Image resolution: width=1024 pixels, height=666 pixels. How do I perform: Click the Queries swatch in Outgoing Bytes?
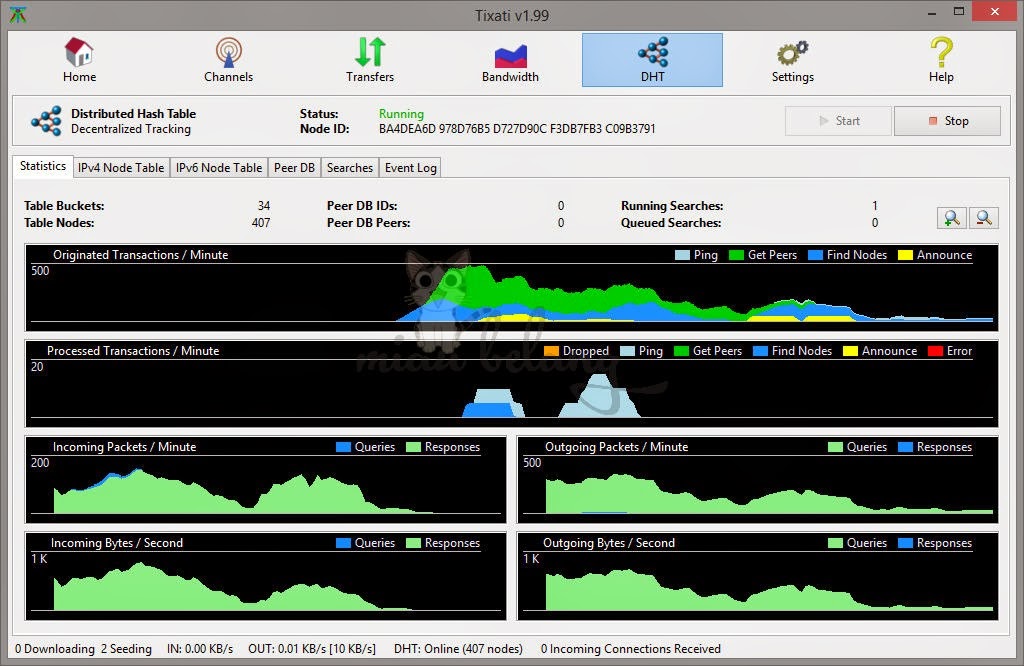tap(835, 543)
